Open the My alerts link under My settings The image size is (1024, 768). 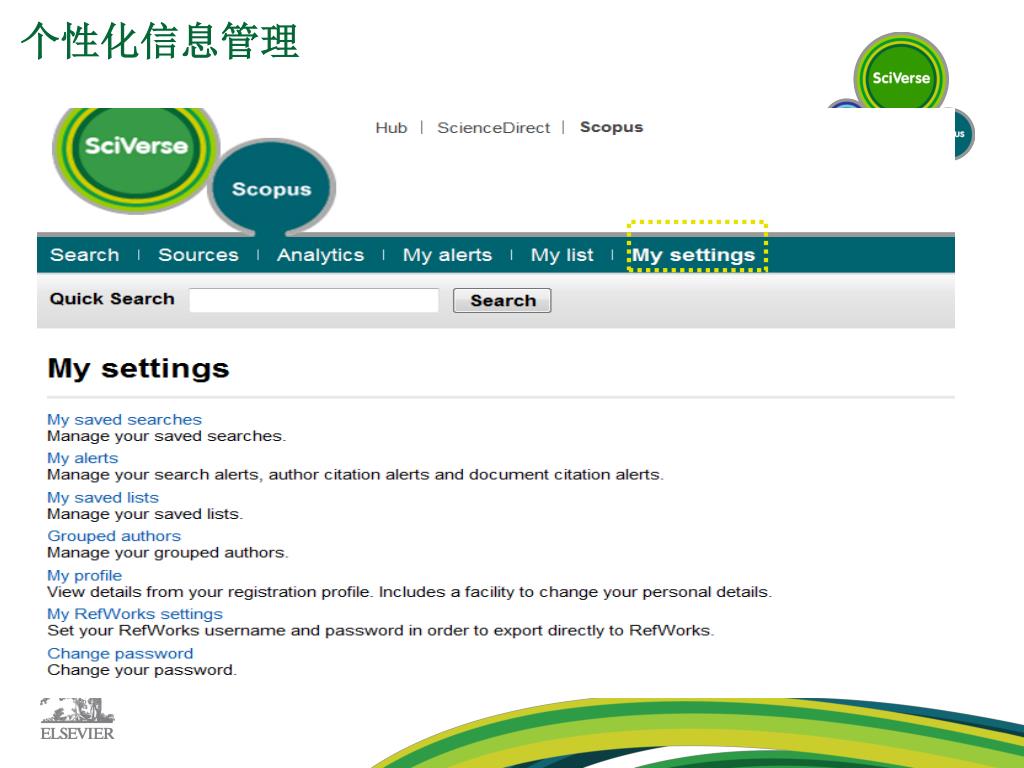click(x=82, y=458)
